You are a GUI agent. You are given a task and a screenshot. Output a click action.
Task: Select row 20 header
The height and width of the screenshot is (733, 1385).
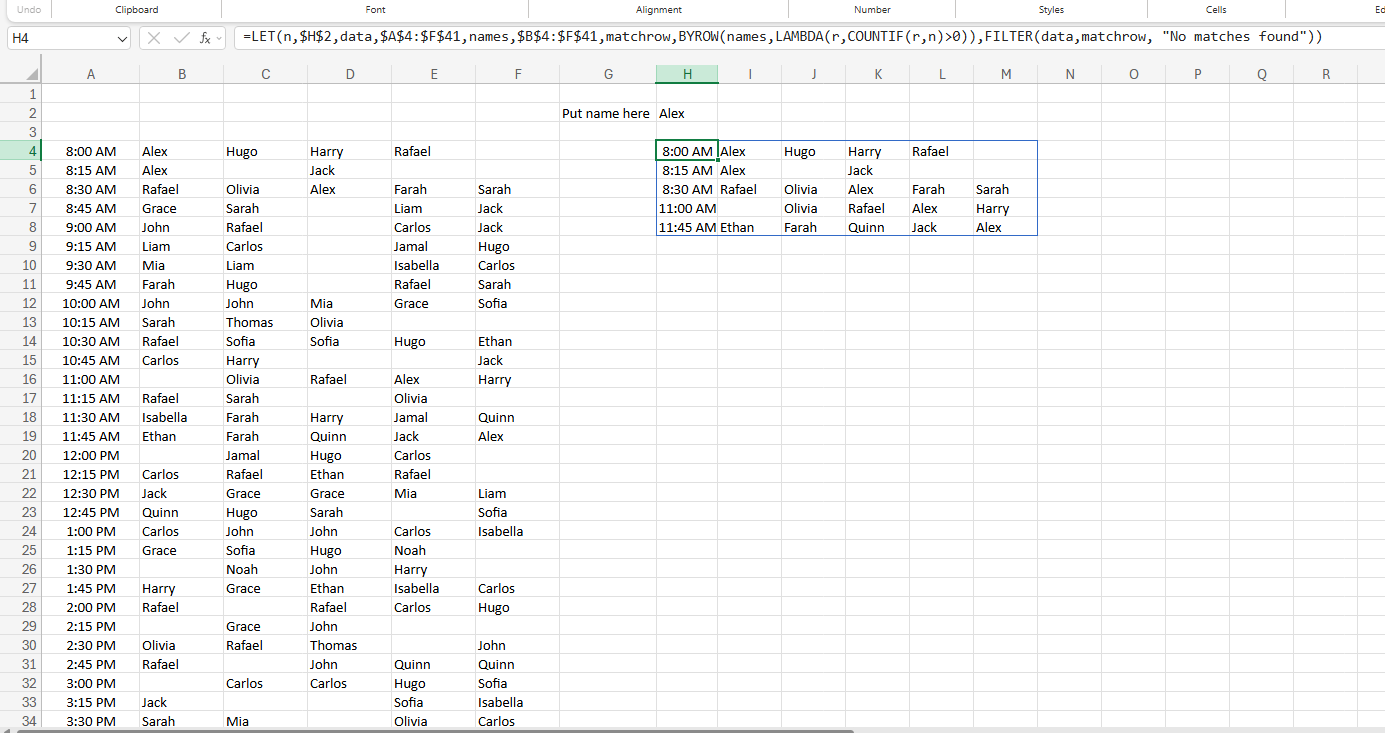(x=21, y=455)
